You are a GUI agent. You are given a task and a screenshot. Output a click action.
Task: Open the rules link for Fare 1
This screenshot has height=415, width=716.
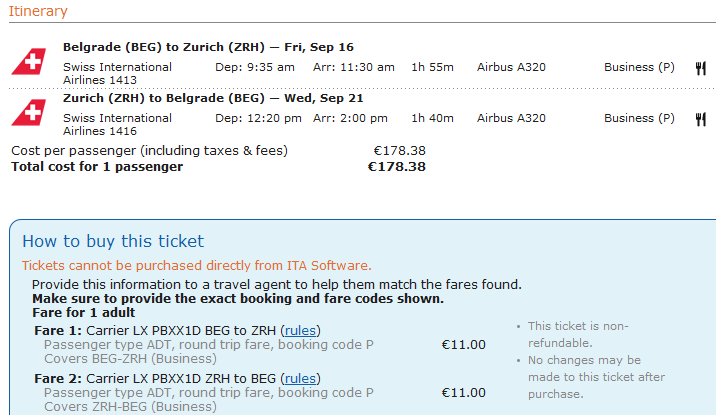(x=300, y=330)
